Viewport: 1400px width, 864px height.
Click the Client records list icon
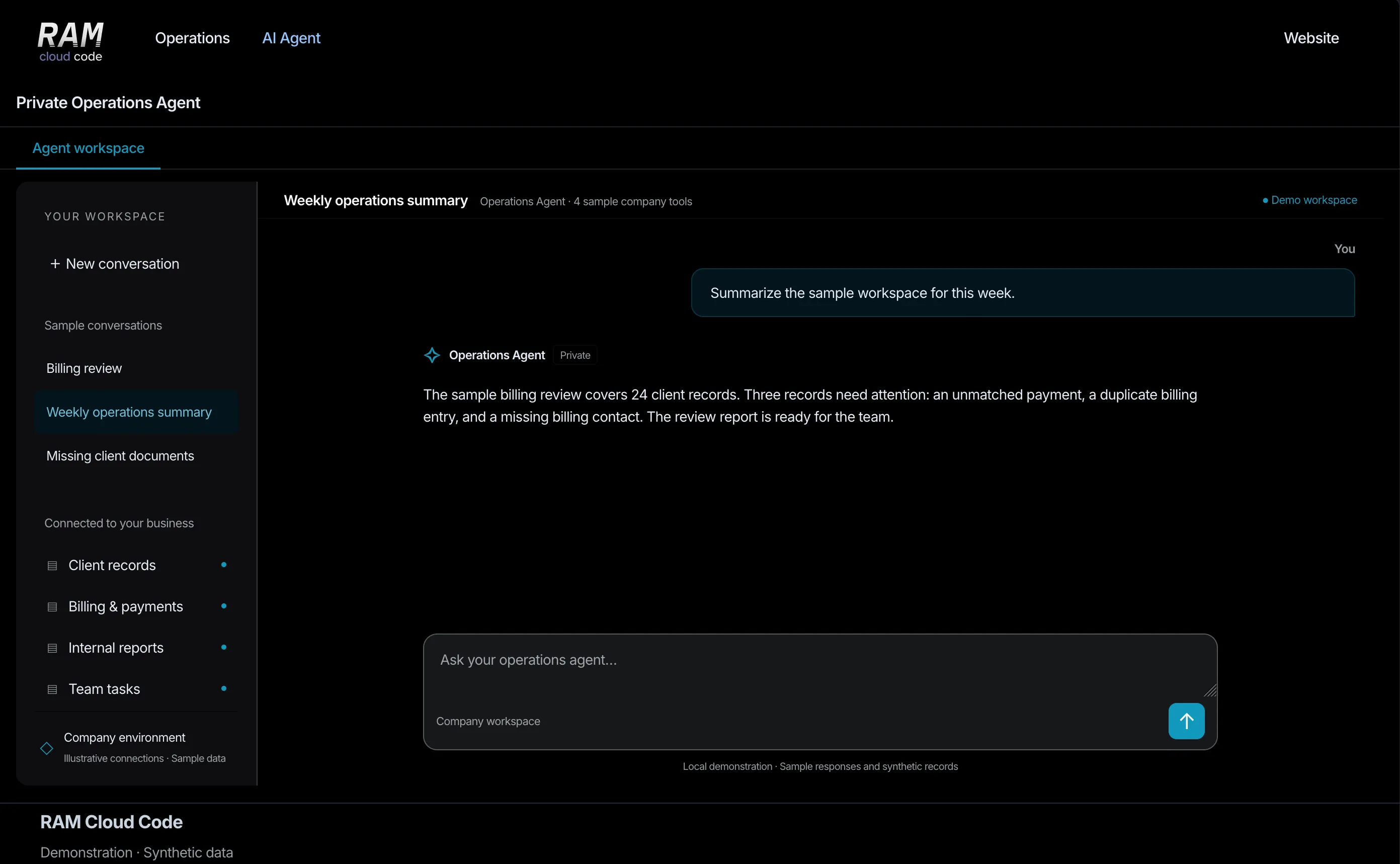click(52, 565)
